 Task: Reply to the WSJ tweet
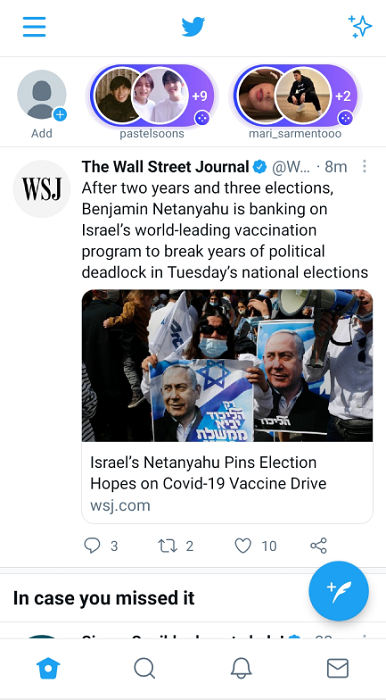101,546
